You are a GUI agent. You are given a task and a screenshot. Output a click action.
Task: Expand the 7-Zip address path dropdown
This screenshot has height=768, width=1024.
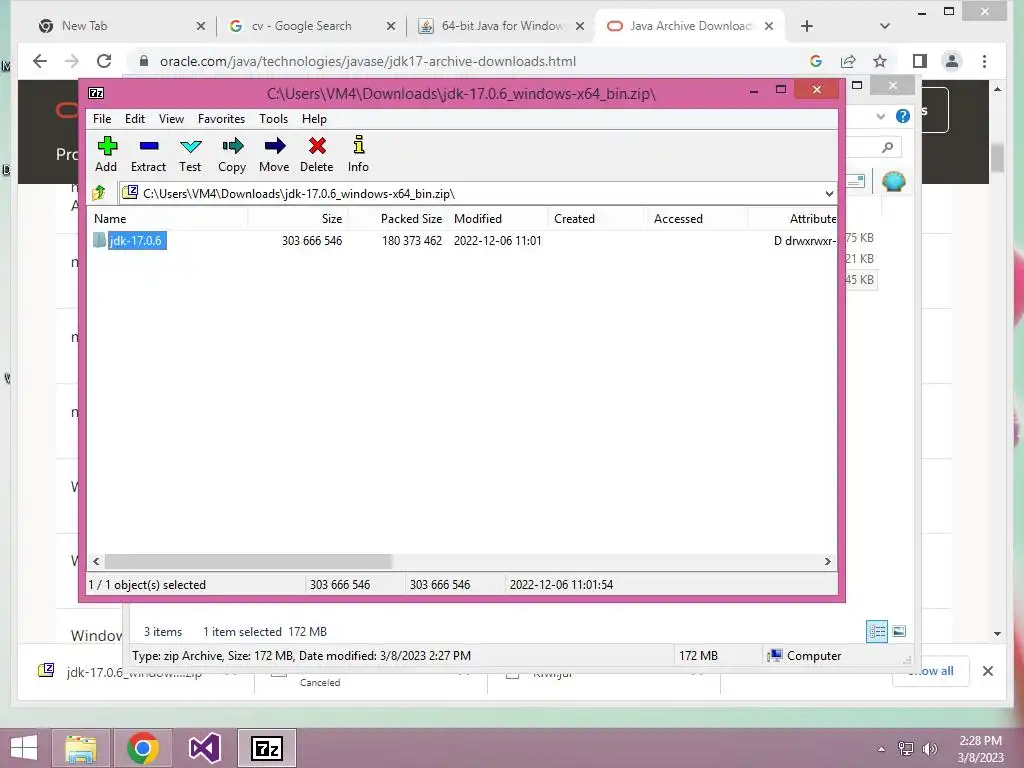829,194
